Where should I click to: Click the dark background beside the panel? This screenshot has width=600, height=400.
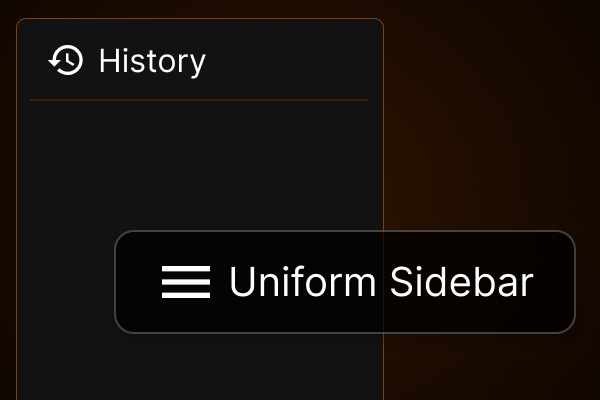tap(492, 115)
